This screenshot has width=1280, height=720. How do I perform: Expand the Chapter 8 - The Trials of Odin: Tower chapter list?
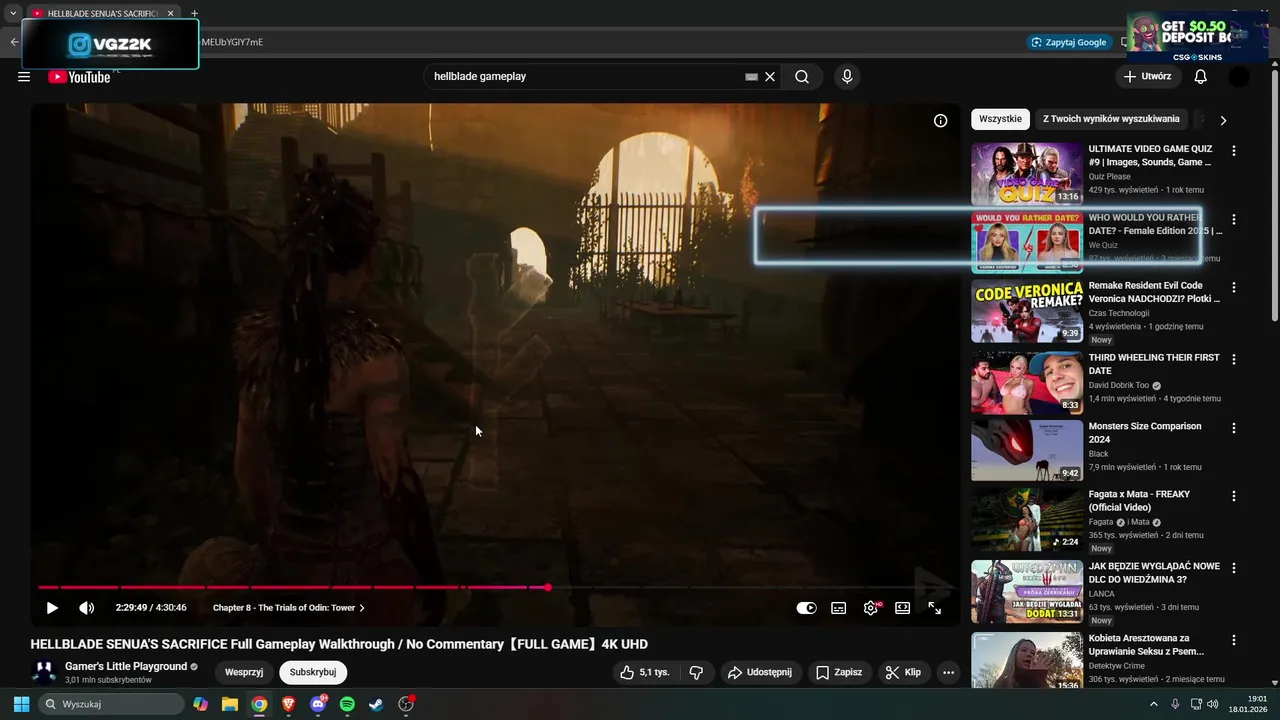tap(289, 608)
